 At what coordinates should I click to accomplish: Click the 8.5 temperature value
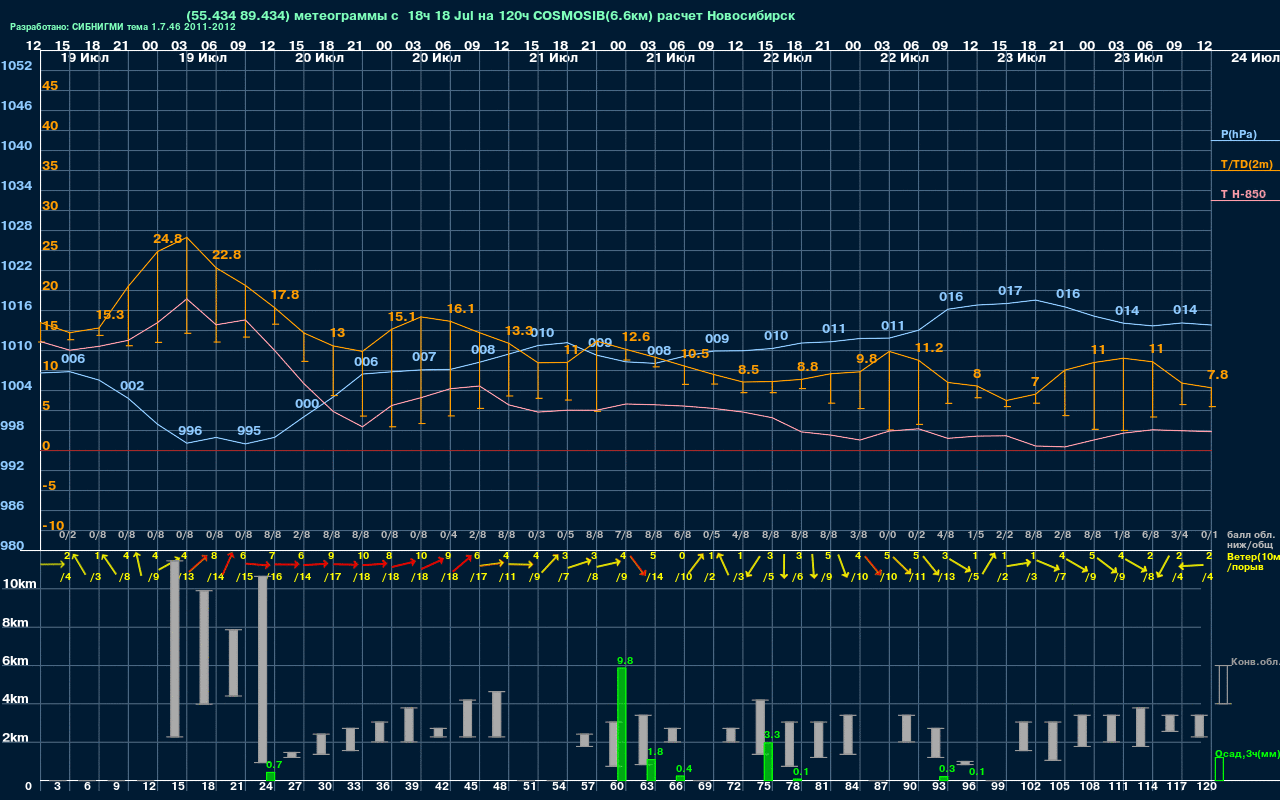point(748,370)
